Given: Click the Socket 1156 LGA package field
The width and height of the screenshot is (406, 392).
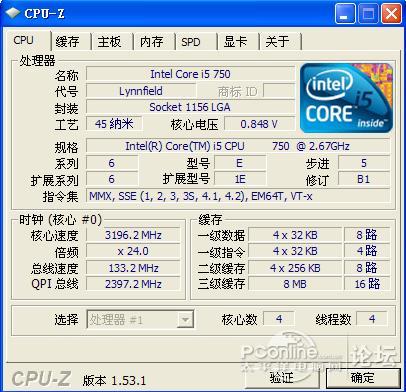Looking at the screenshot, I should pyautogui.click(x=191, y=107).
